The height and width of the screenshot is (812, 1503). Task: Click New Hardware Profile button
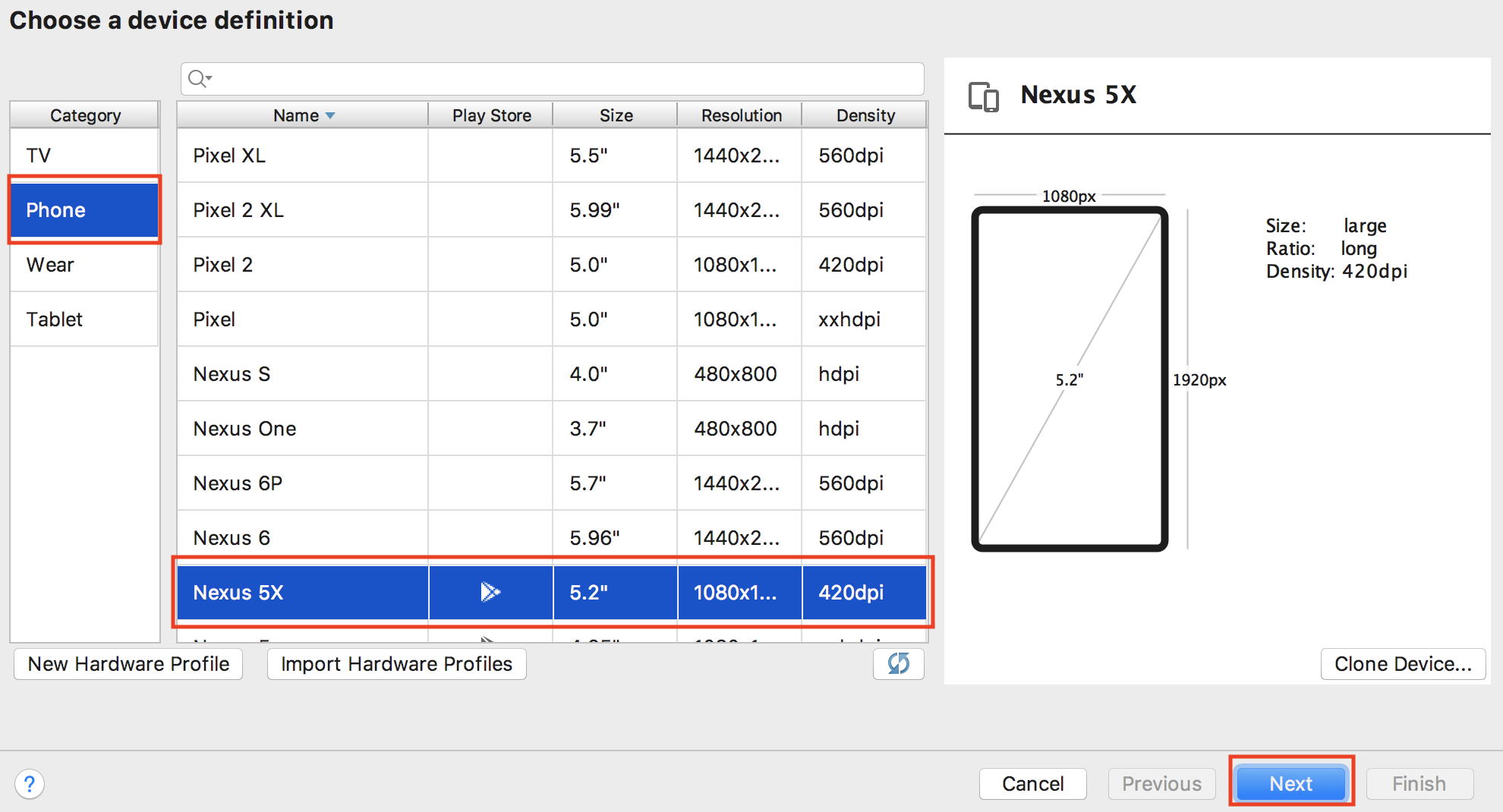click(x=128, y=664)
